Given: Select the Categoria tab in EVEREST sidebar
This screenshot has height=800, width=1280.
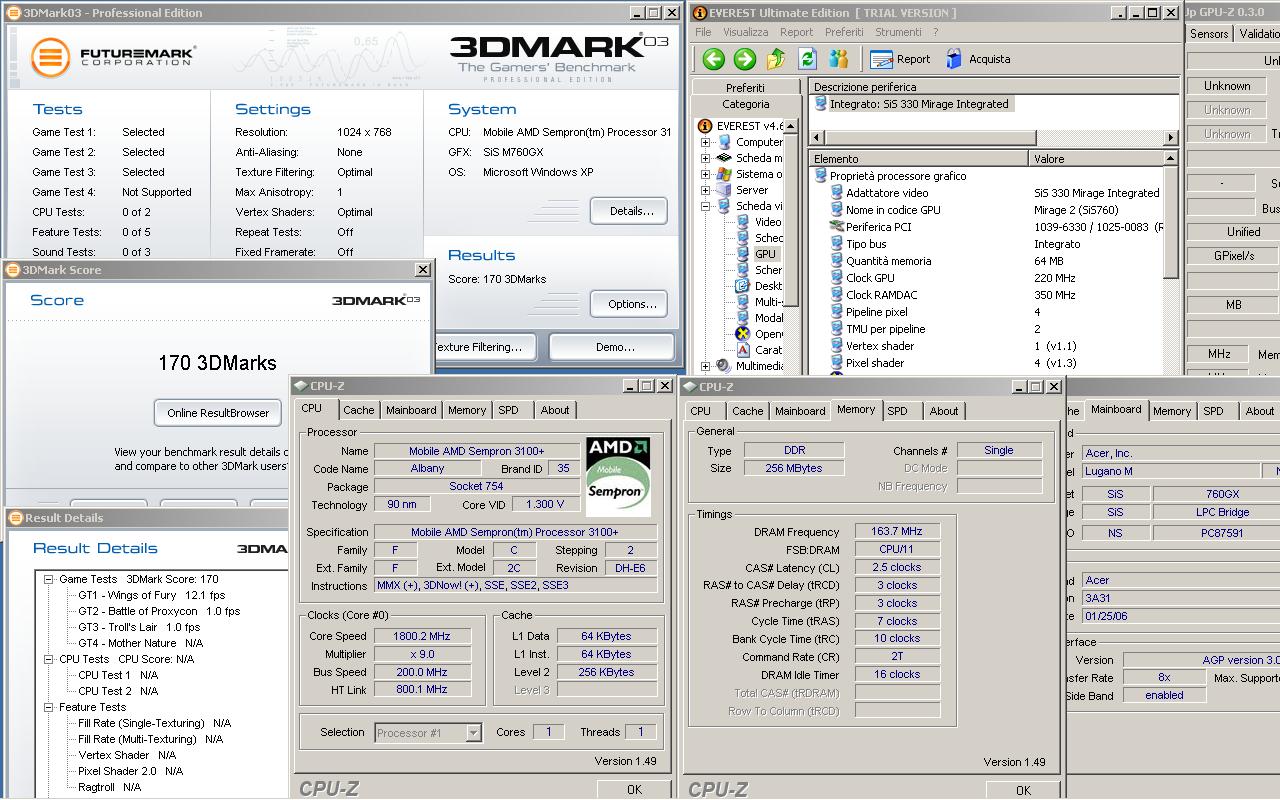Looking at the screenshot, I should click(x=746, y=104).
